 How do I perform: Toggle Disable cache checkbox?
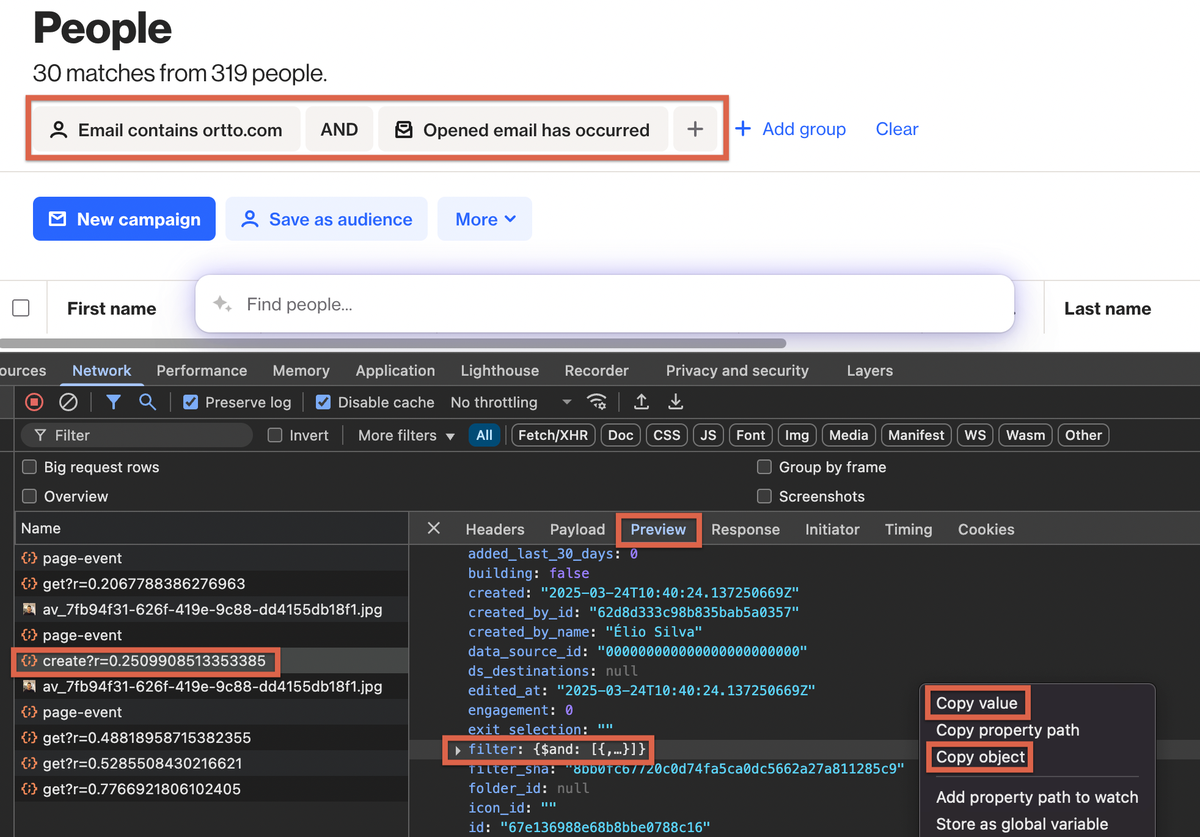click(x=323, y=402)
